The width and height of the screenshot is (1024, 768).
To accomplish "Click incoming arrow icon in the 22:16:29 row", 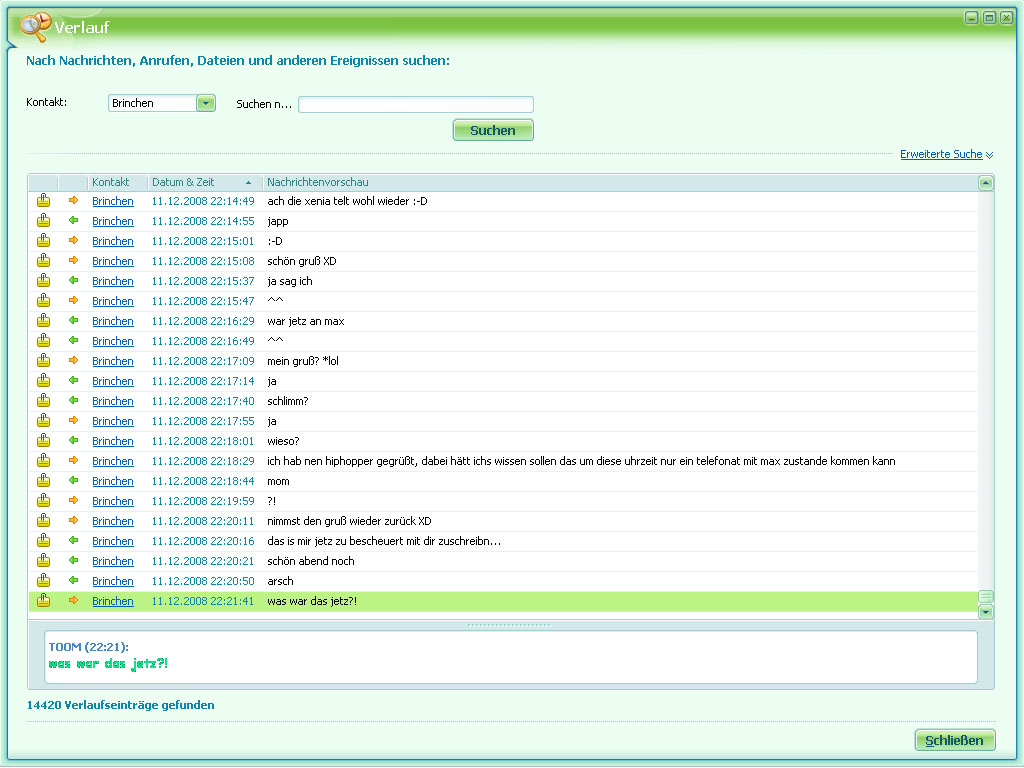I will click(x=73, y=321).
